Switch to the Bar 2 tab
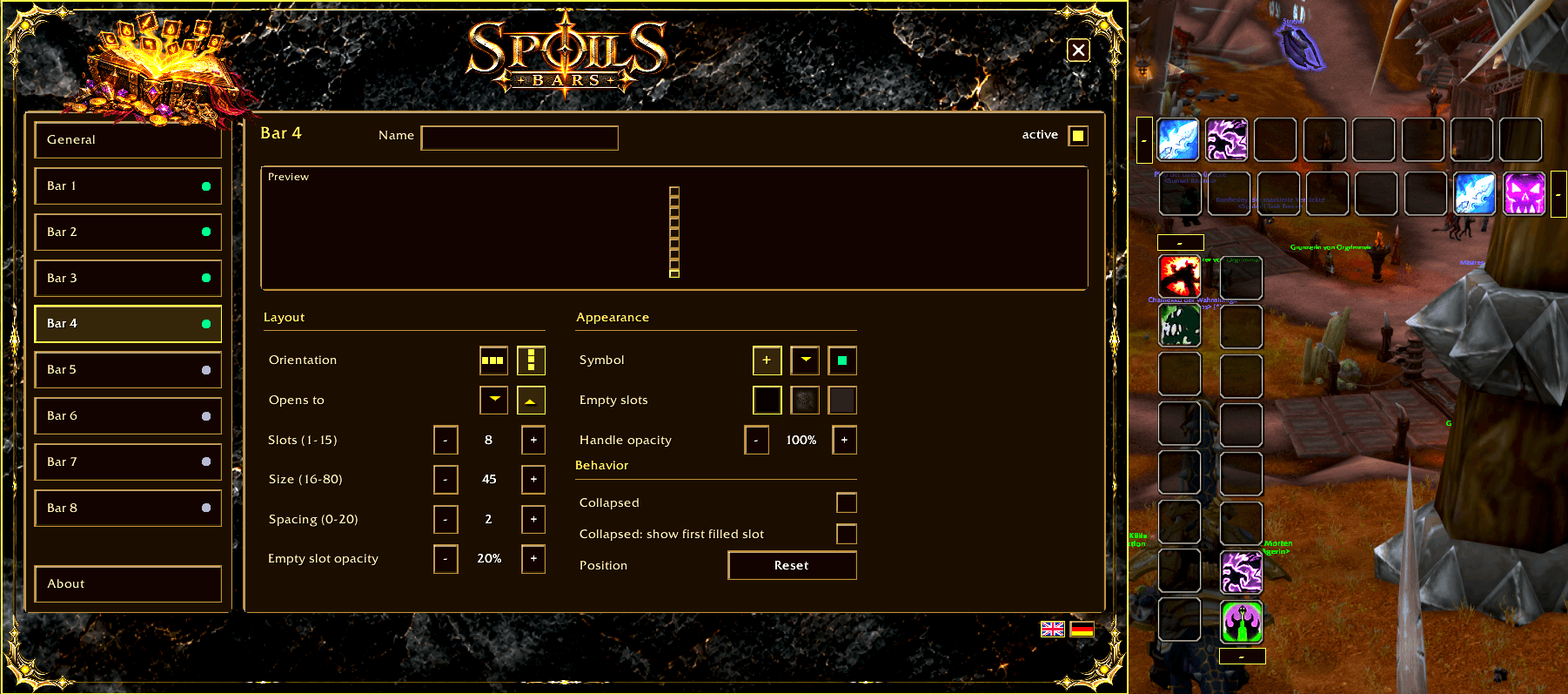Viewport: 1568px width, 694px height. tap(128, 232)
